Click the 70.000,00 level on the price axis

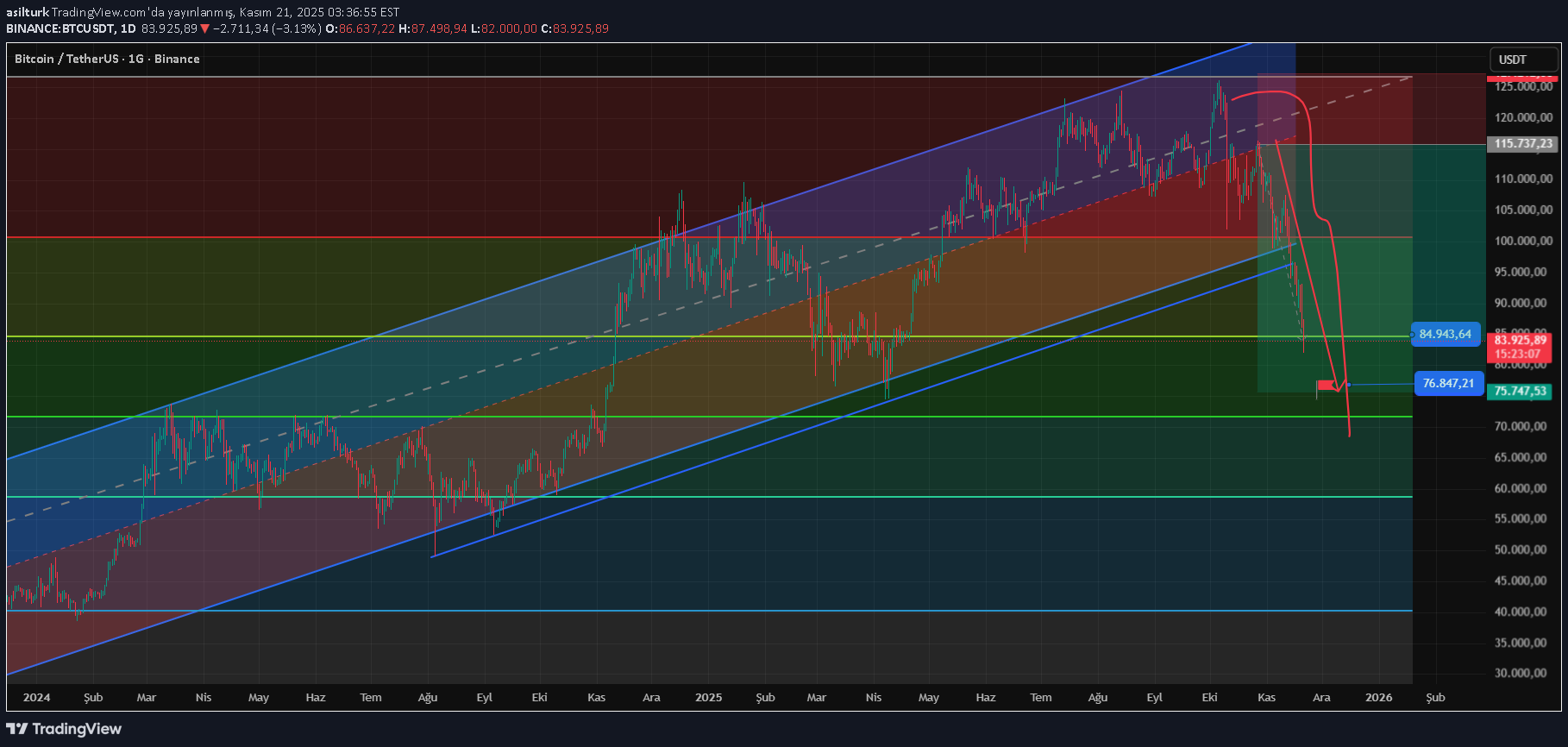tap(1523, 426)
